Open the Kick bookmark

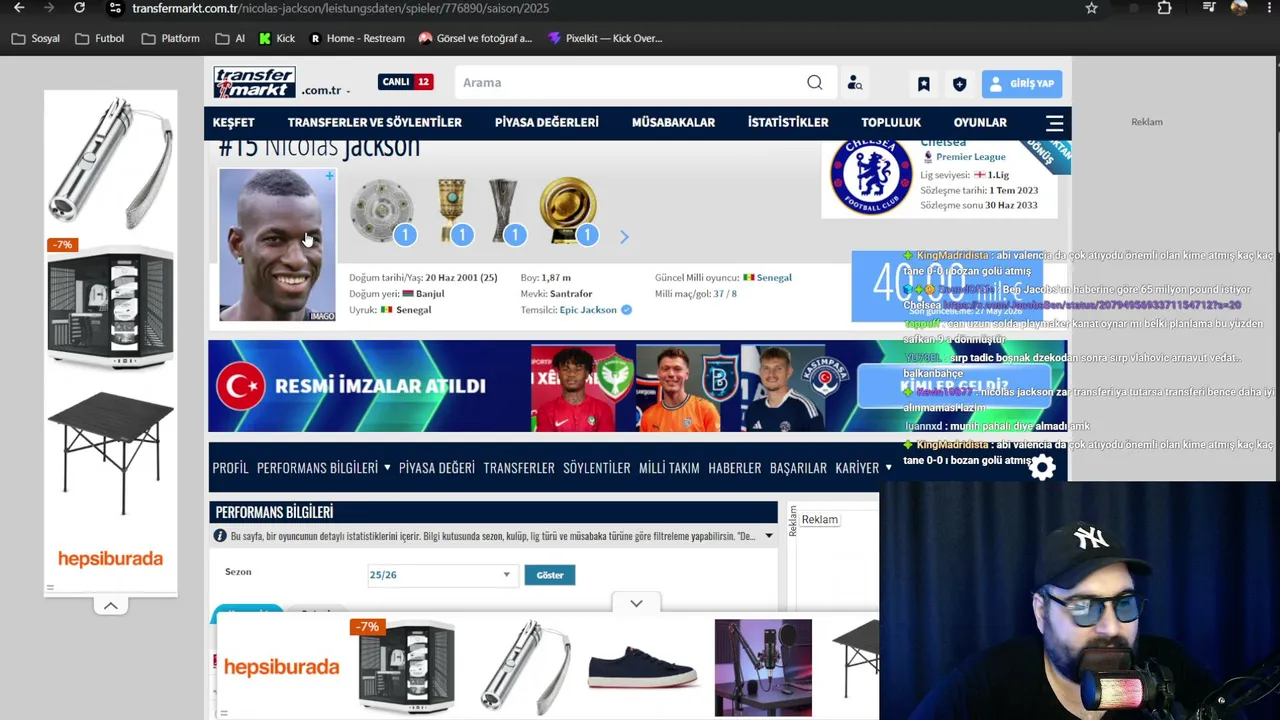pos(277,39)
